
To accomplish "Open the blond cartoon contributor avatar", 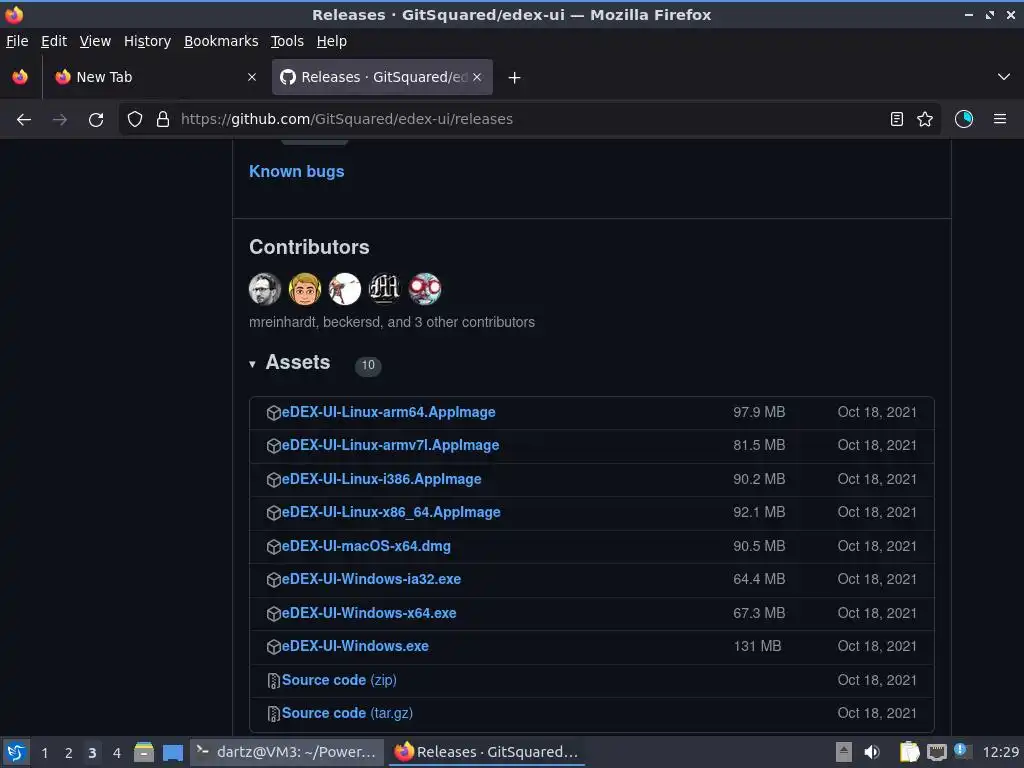I will pyautogui.click(x=305, y=289).
